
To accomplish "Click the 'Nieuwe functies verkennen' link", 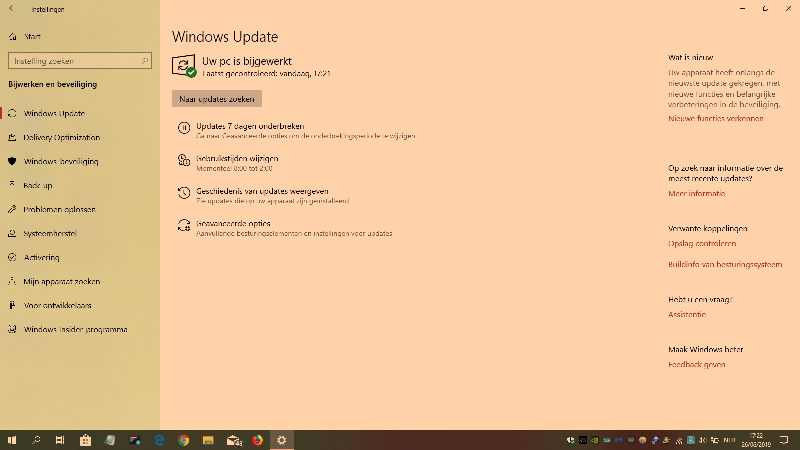I will pos(716,118).
